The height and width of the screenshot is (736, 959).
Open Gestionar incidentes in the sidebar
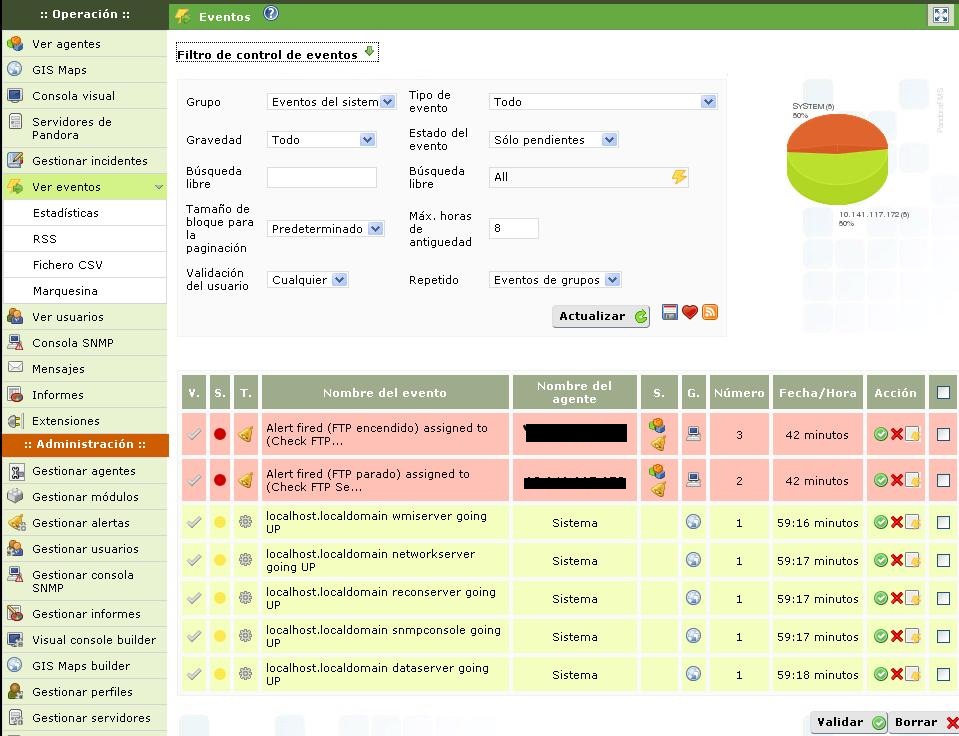[x=89, y=161]
